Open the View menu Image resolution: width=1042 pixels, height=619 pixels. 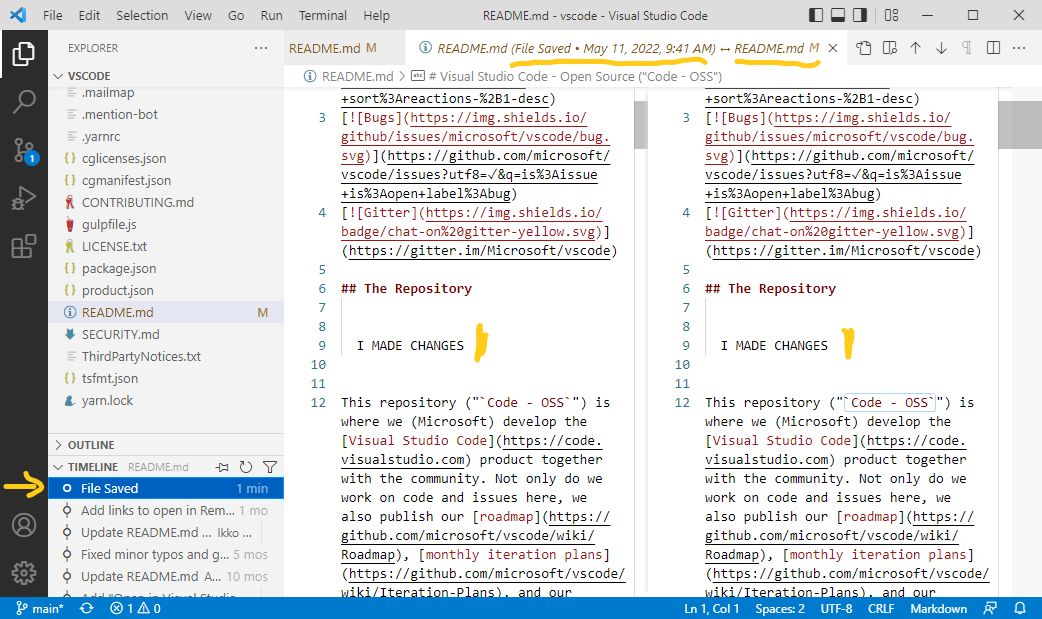click(198, 15)
